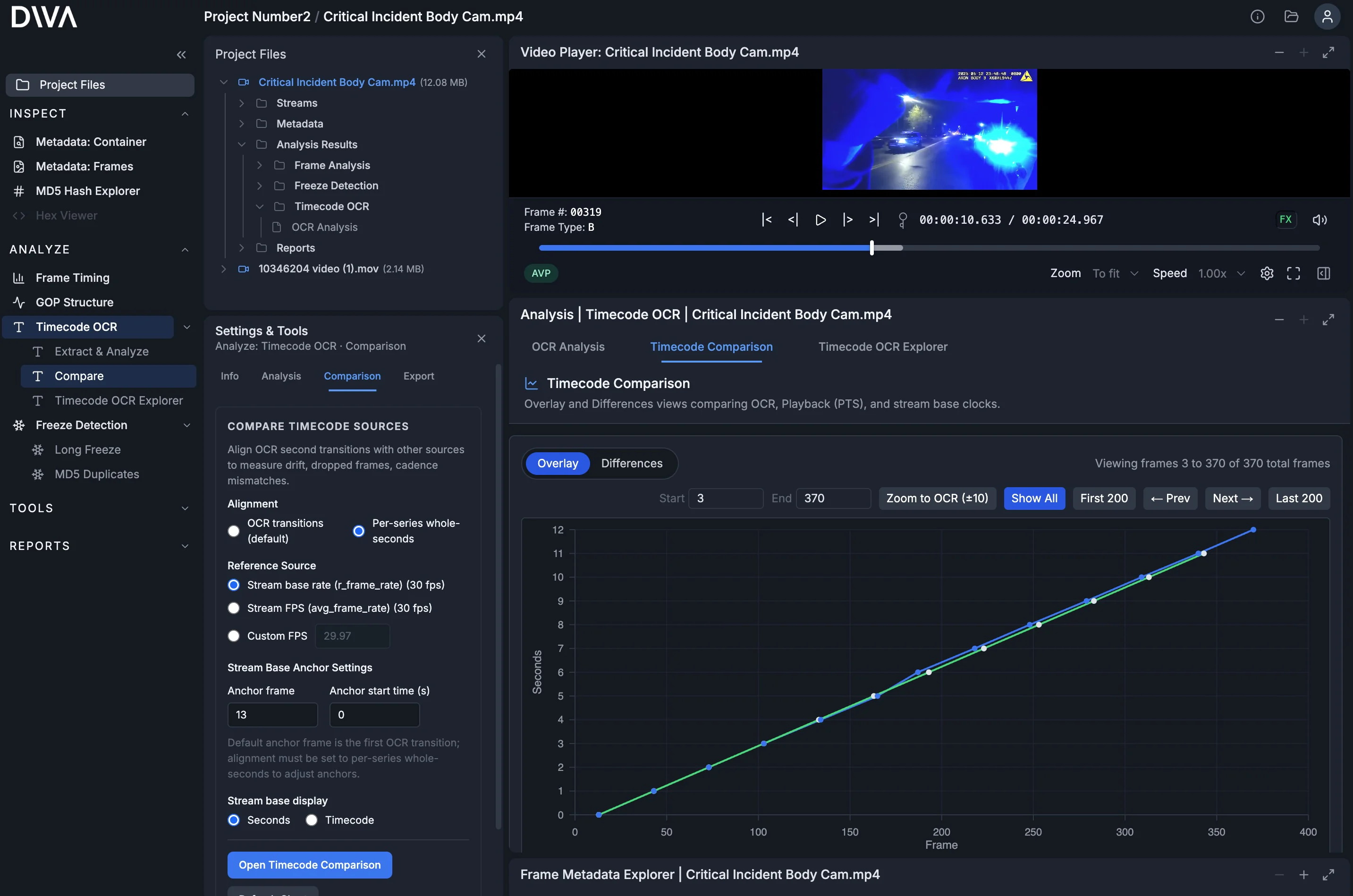Toggle the FX button in the video player
Viewport: 1353px width, 896px height.
[1286, 220]
